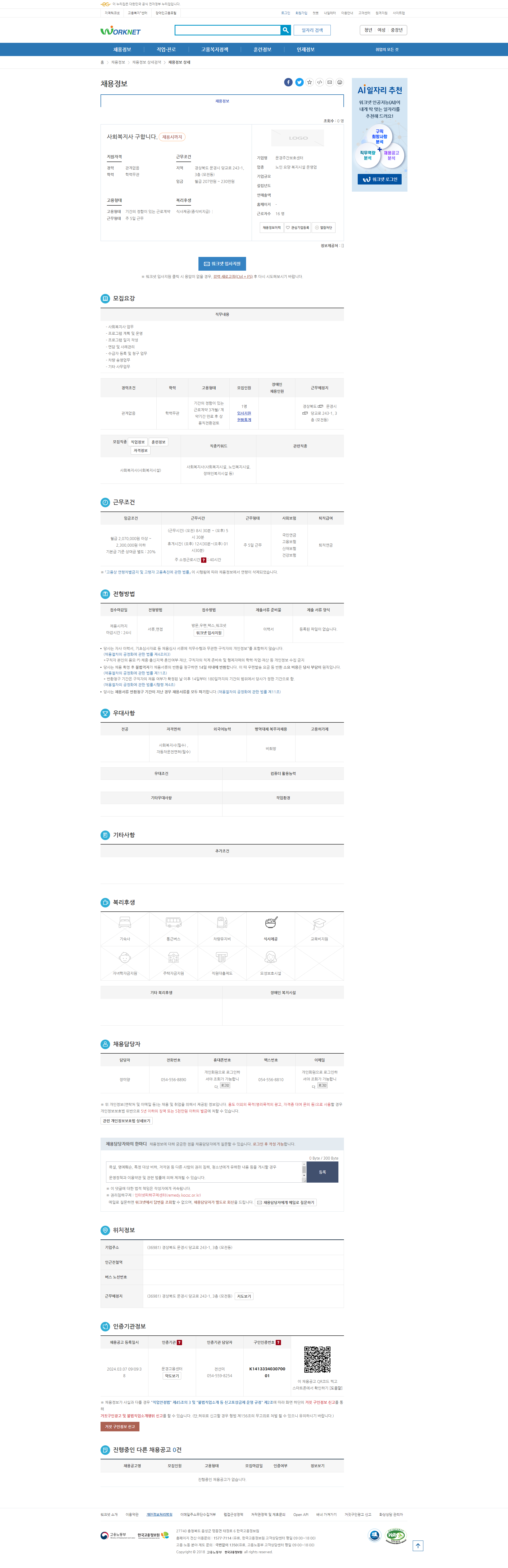Click the magnifier search button
Viewport: 508px width, 1568px height.
286,30
